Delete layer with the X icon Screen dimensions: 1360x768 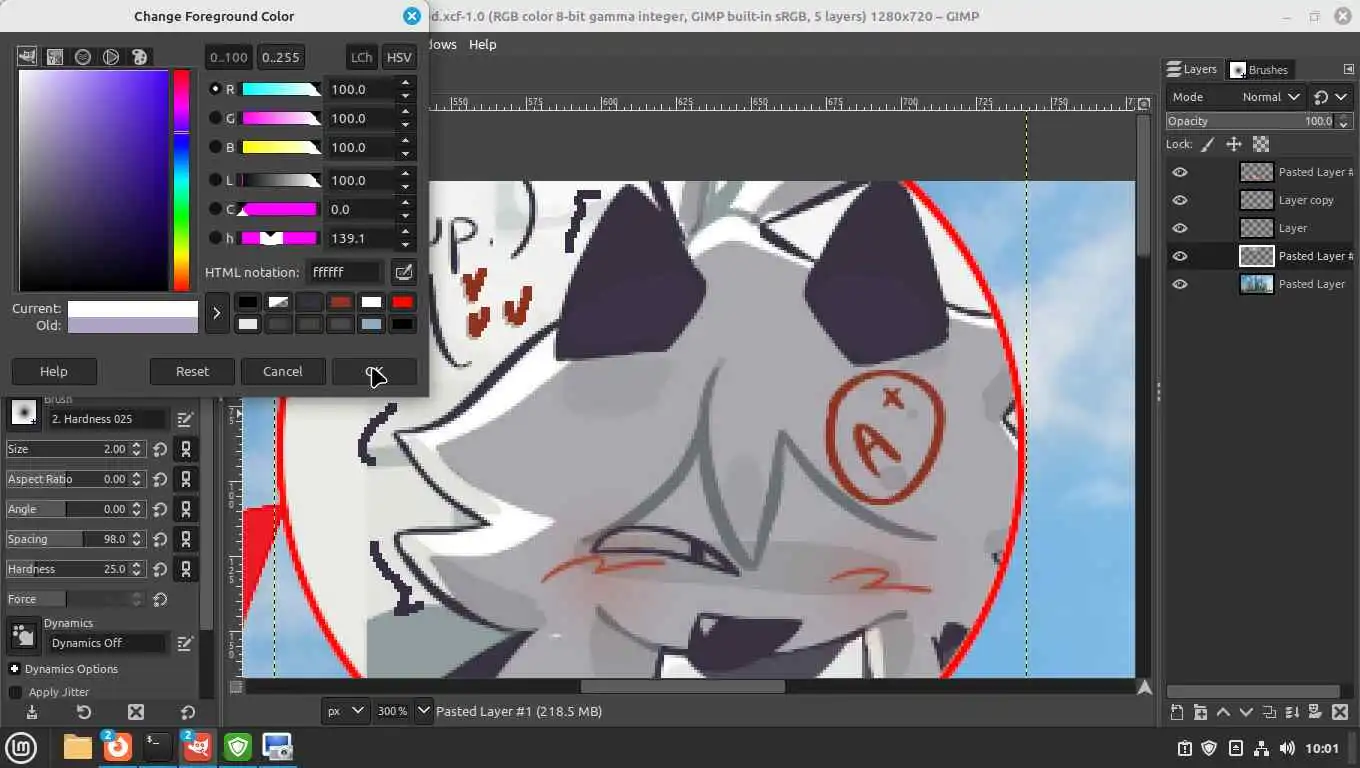1338,712
